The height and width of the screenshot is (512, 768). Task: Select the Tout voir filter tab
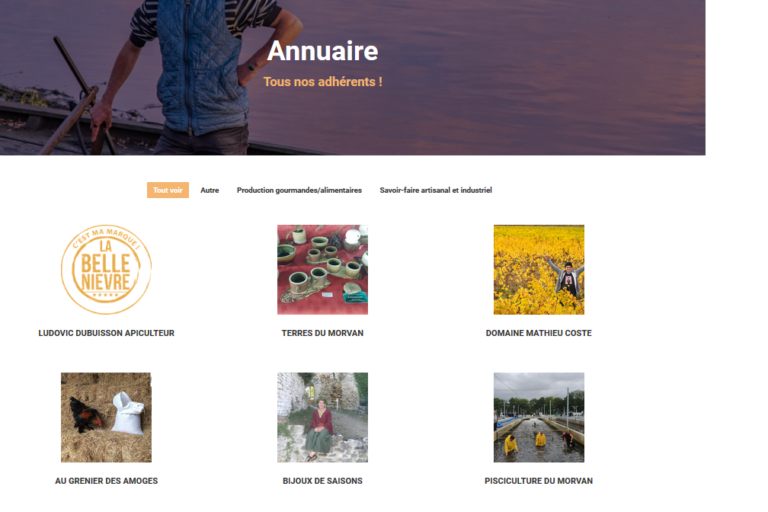pos(168,190)
